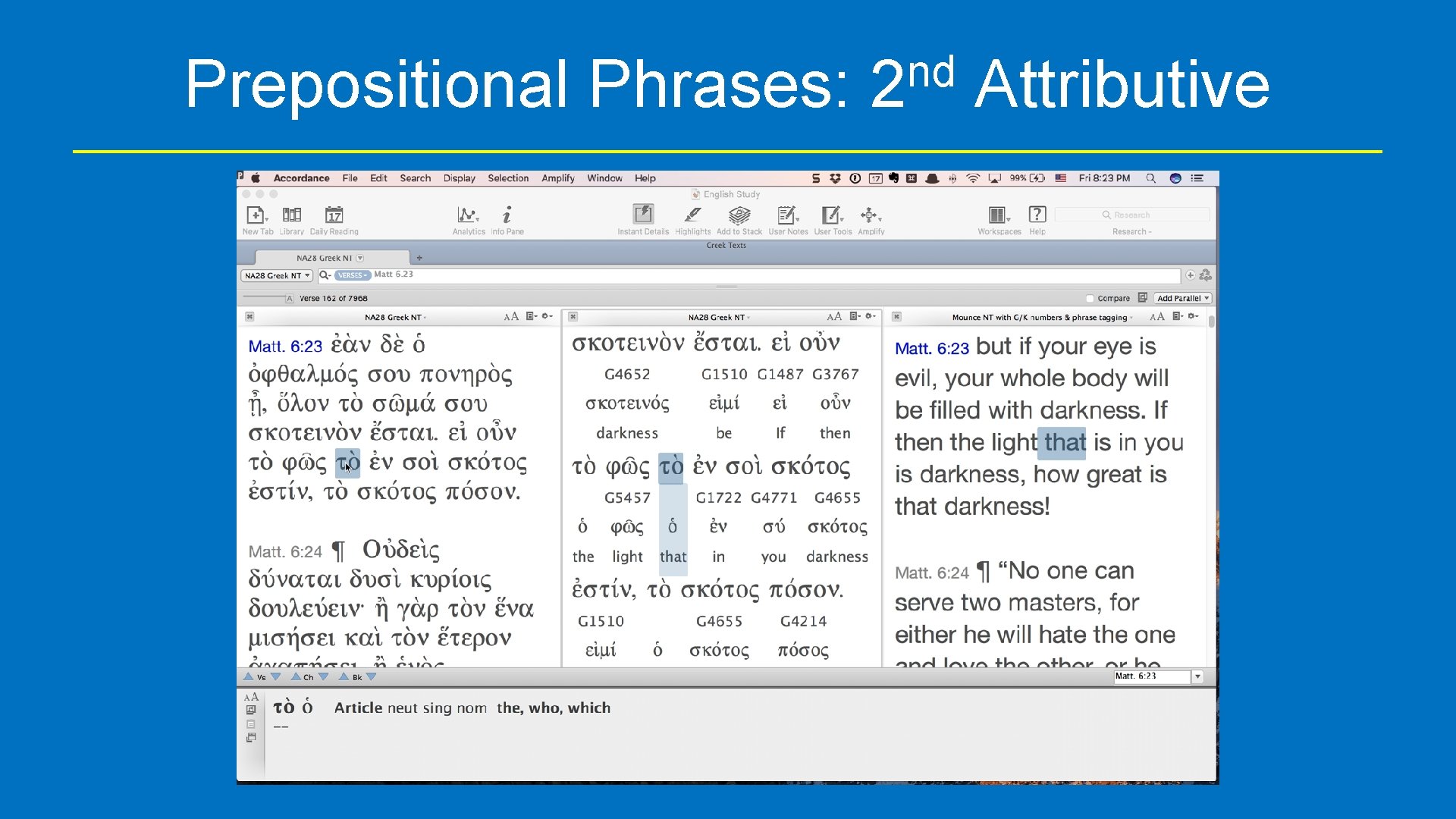Open User Notes toolbar icon
The image size is (1456, 819).
pos(787,216)
